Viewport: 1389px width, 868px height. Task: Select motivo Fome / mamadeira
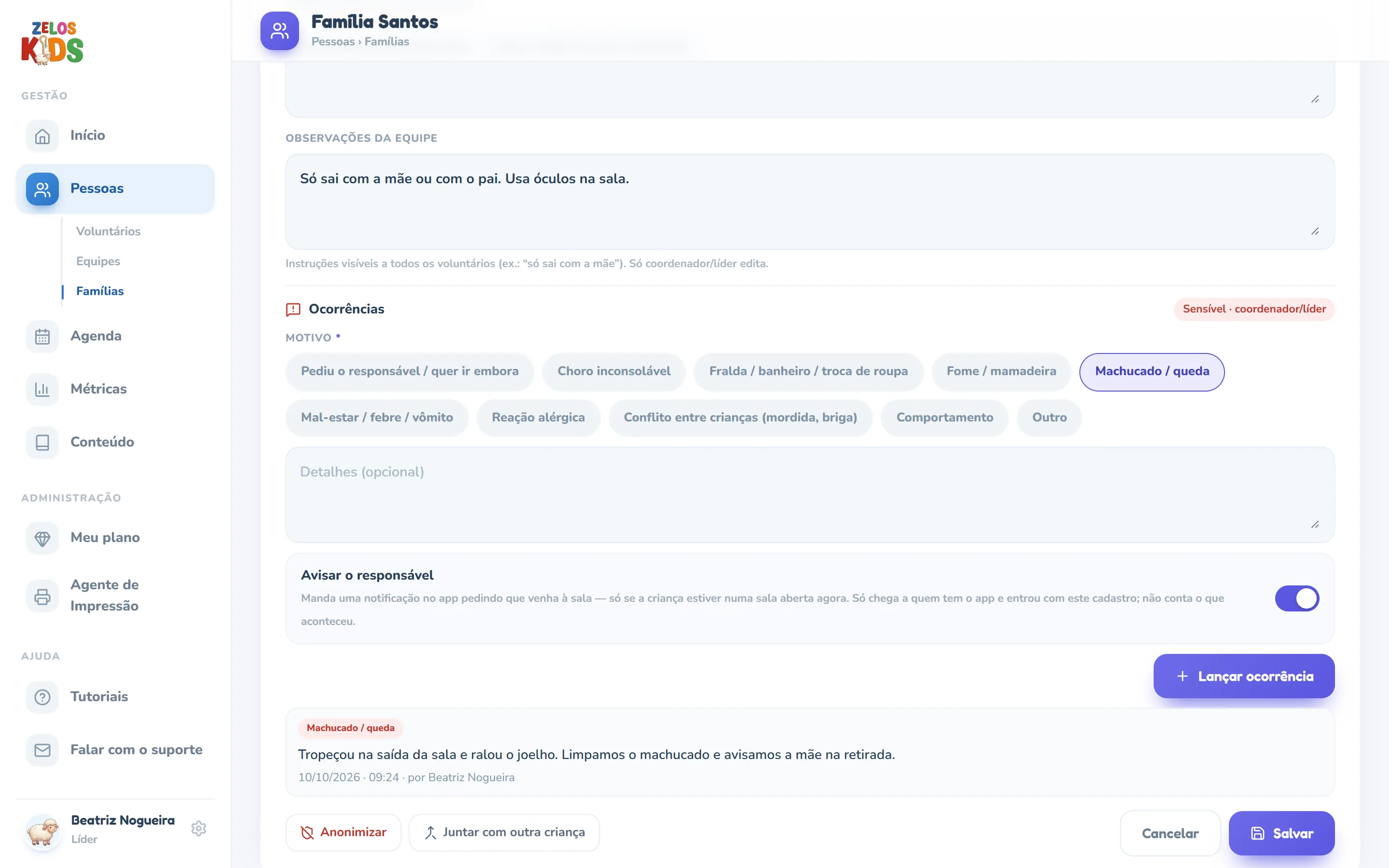point(1001,371)
